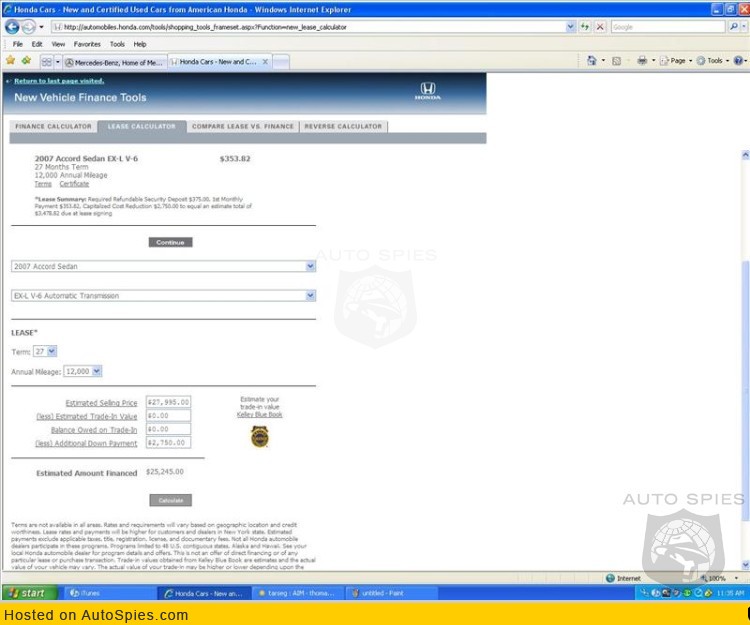
Task: Click the Internet zone status icon
Action: tap(610, 578)
